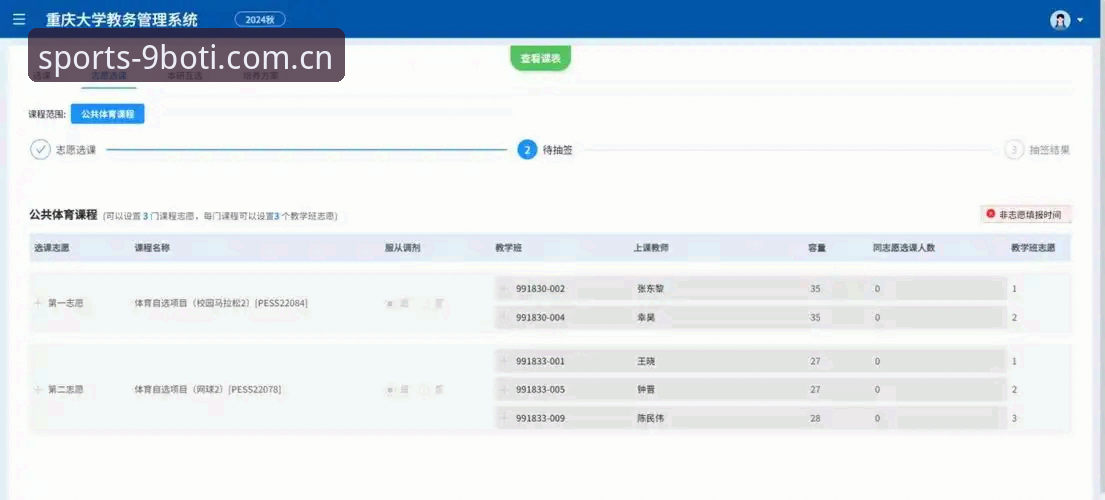Open the 2024秋 term selector
This screenshot has height=500, width=1105.
pyautogui.click(x=260, y=20)
